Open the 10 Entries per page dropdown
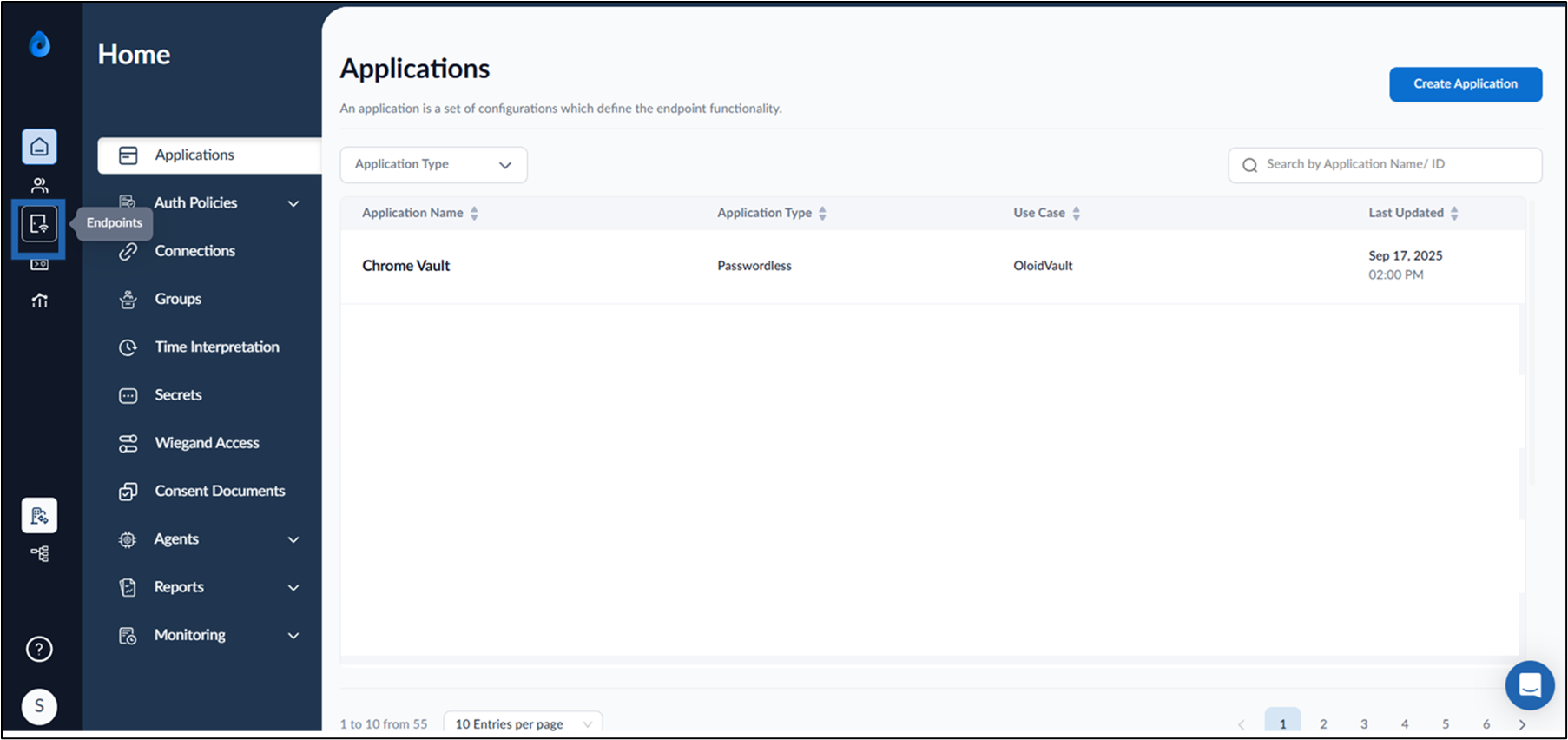 tap(523, 723)
